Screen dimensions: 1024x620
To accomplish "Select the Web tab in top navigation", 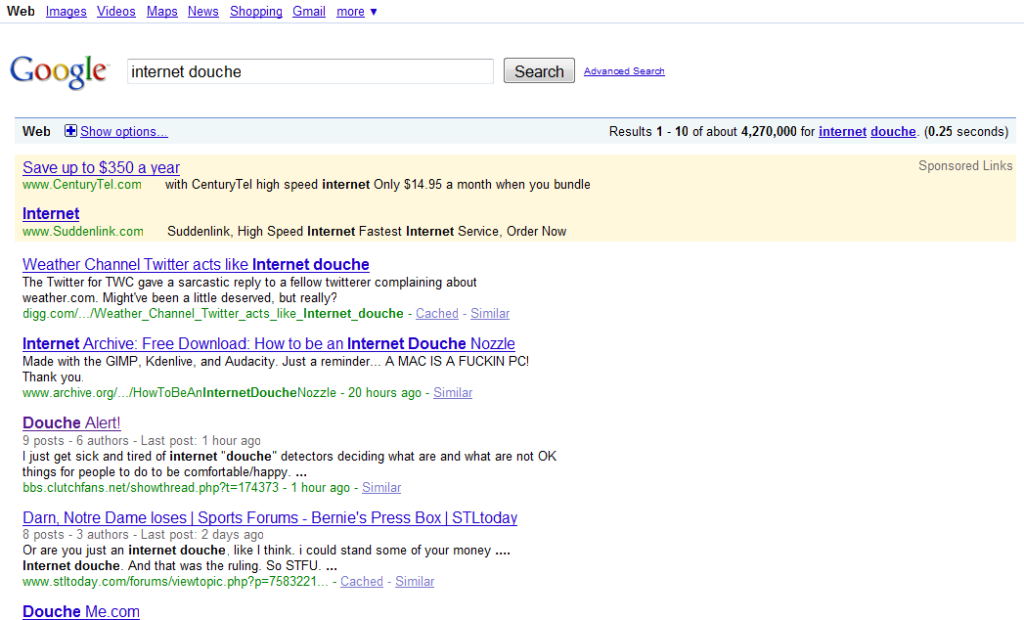I will coord(21,12).
